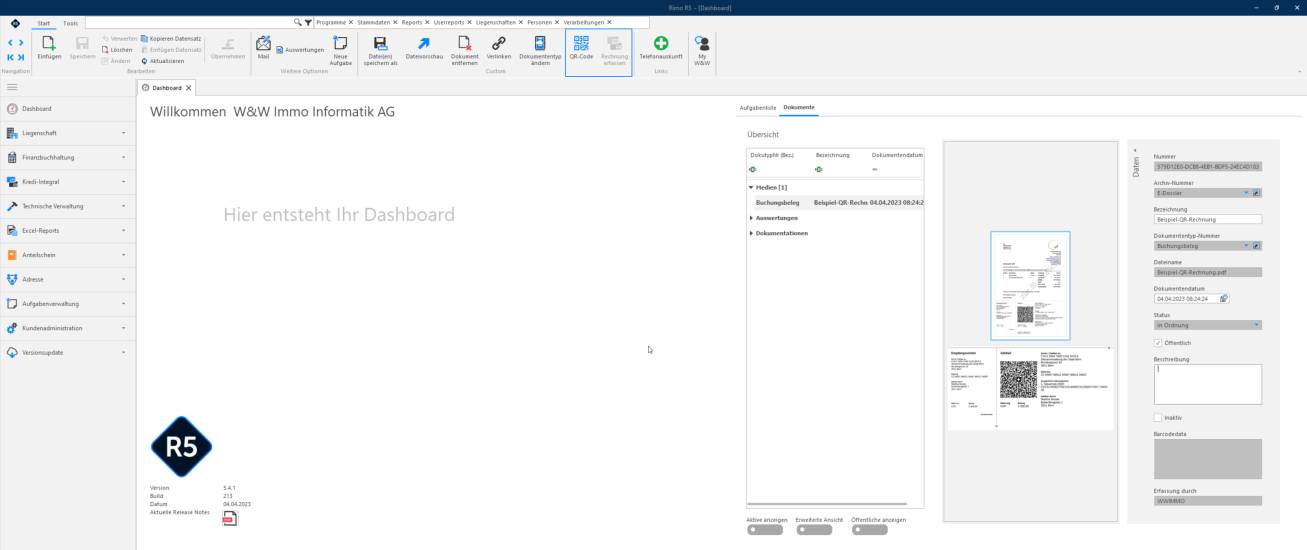Click the search magnifier icon
1307x550 pixels.
tap(297, 21)
